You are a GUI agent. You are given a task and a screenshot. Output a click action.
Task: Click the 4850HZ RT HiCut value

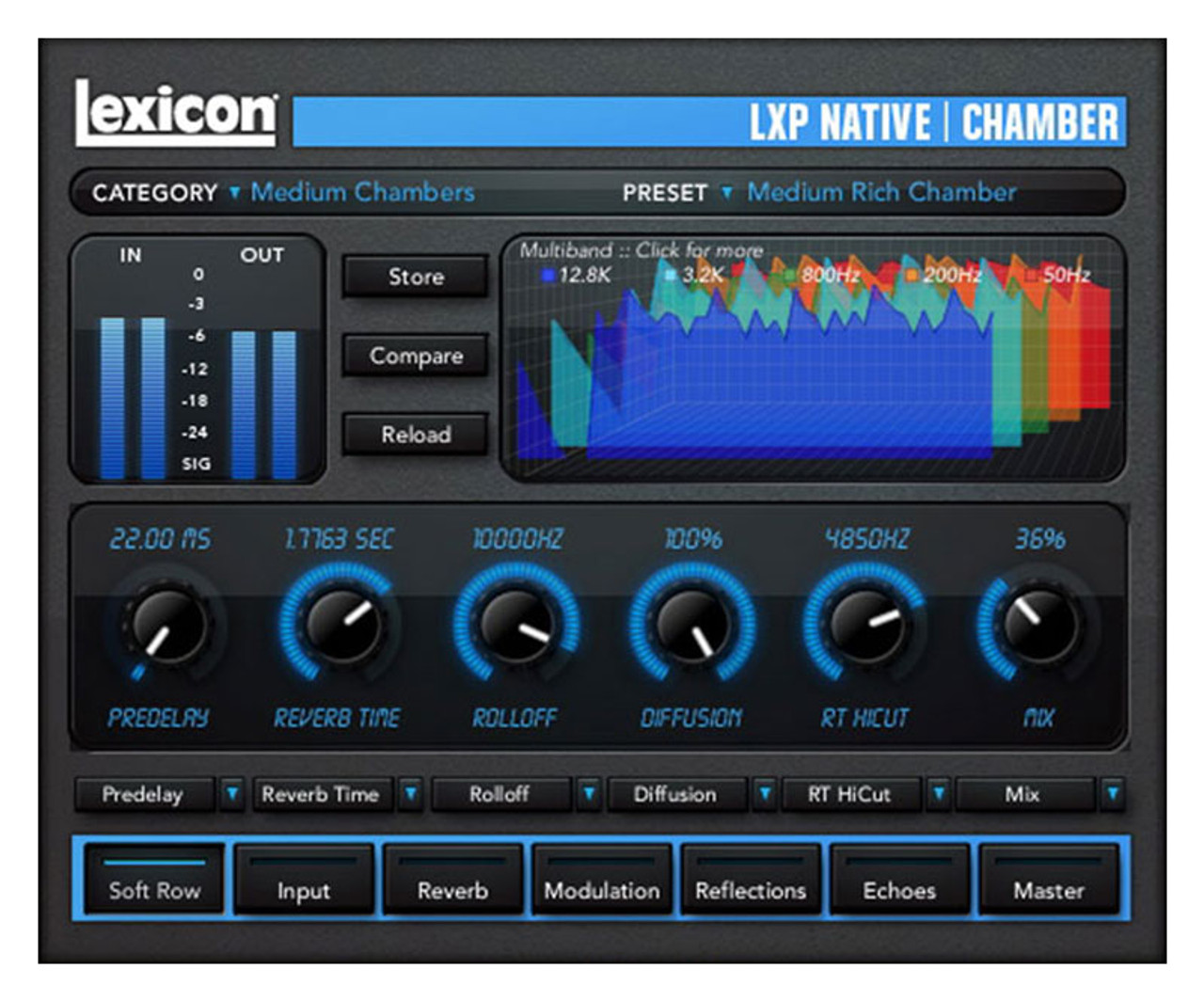[x=867, y=539]
